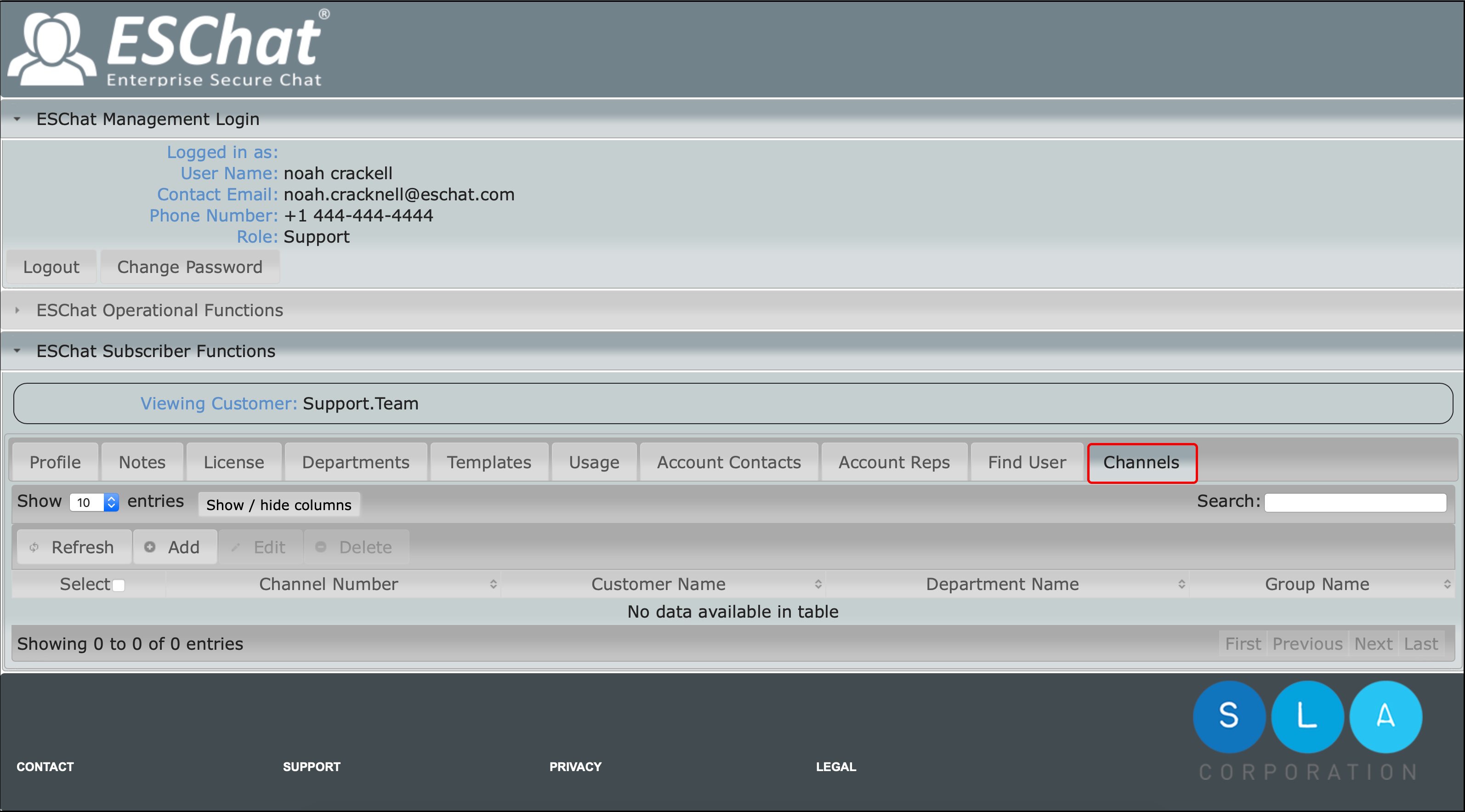Image resolution: width=1465 pixels, height=812 pixels.
Task: Sort by Group Name arrows icon
Action: pos(1447,584)
